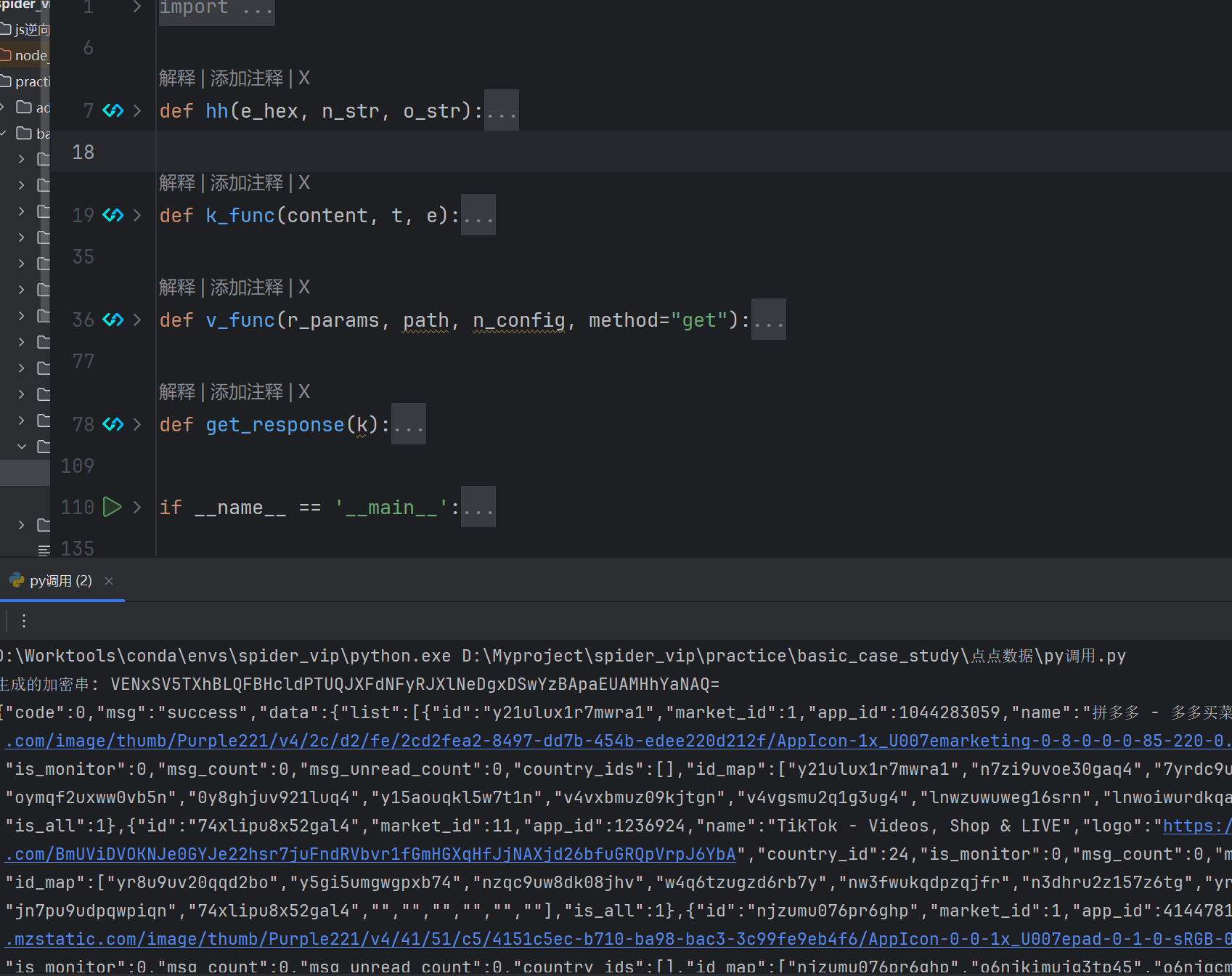
Task: Open the Purple221/v4/2c/d2 image link in console
Action: 619,741
